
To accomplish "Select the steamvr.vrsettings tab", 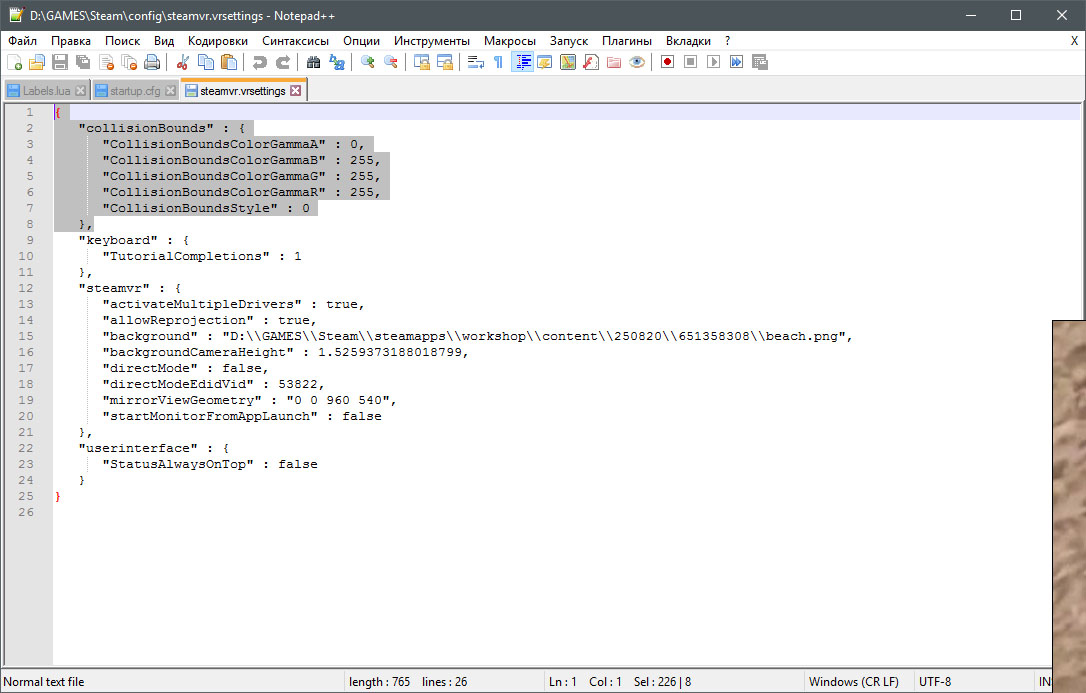I will click(x=242, y=91).
